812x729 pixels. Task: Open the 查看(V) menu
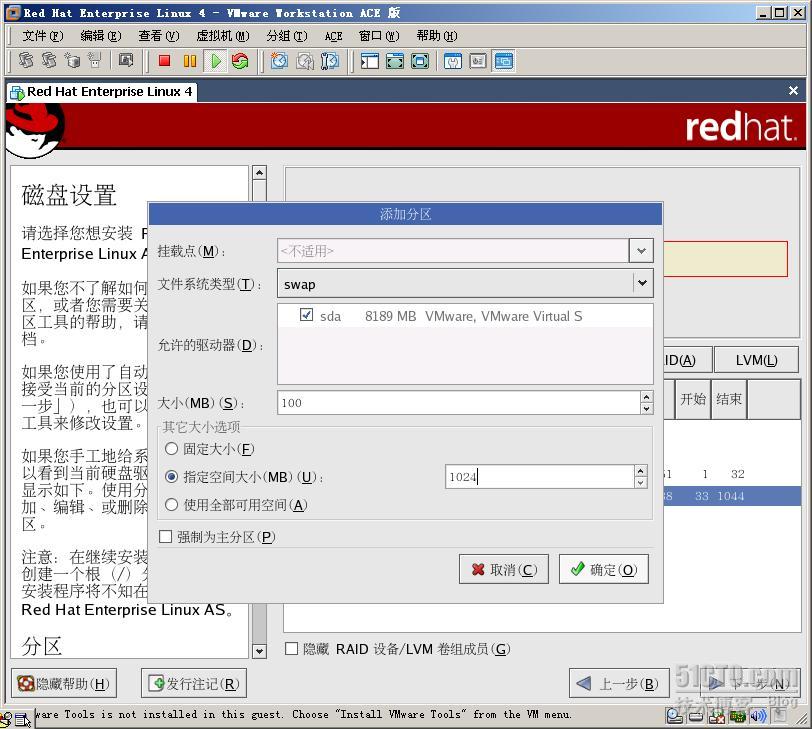click(158, 36)
